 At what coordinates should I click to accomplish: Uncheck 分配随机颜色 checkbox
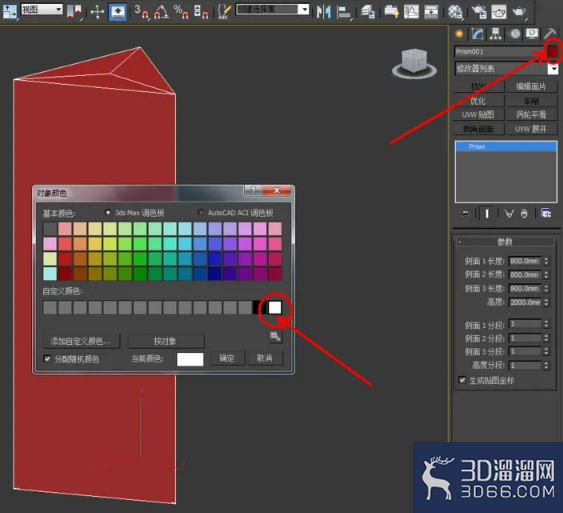[47, 358]
